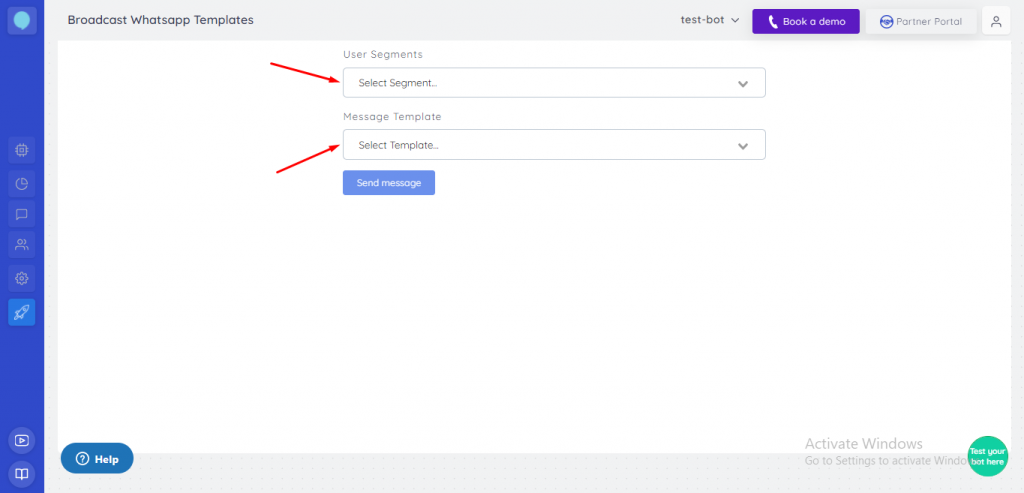Click the Test your bot here bubble

987,456
